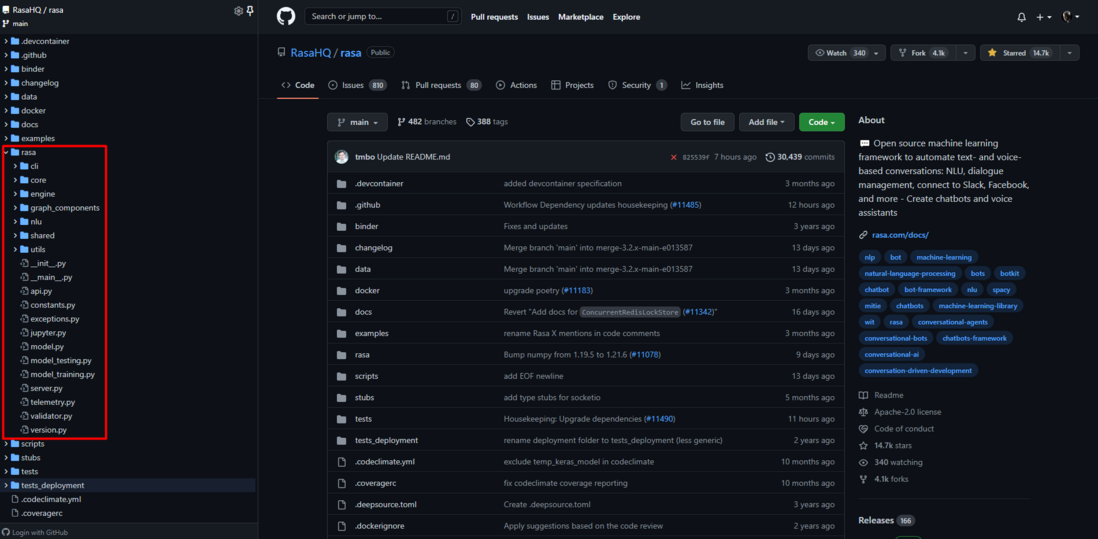Open the rasa repository name link

click(351, 52)
